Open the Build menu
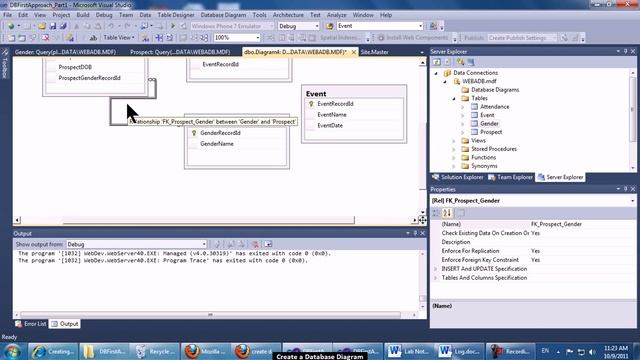The image size is (640, 360). [x=83, y=15]
